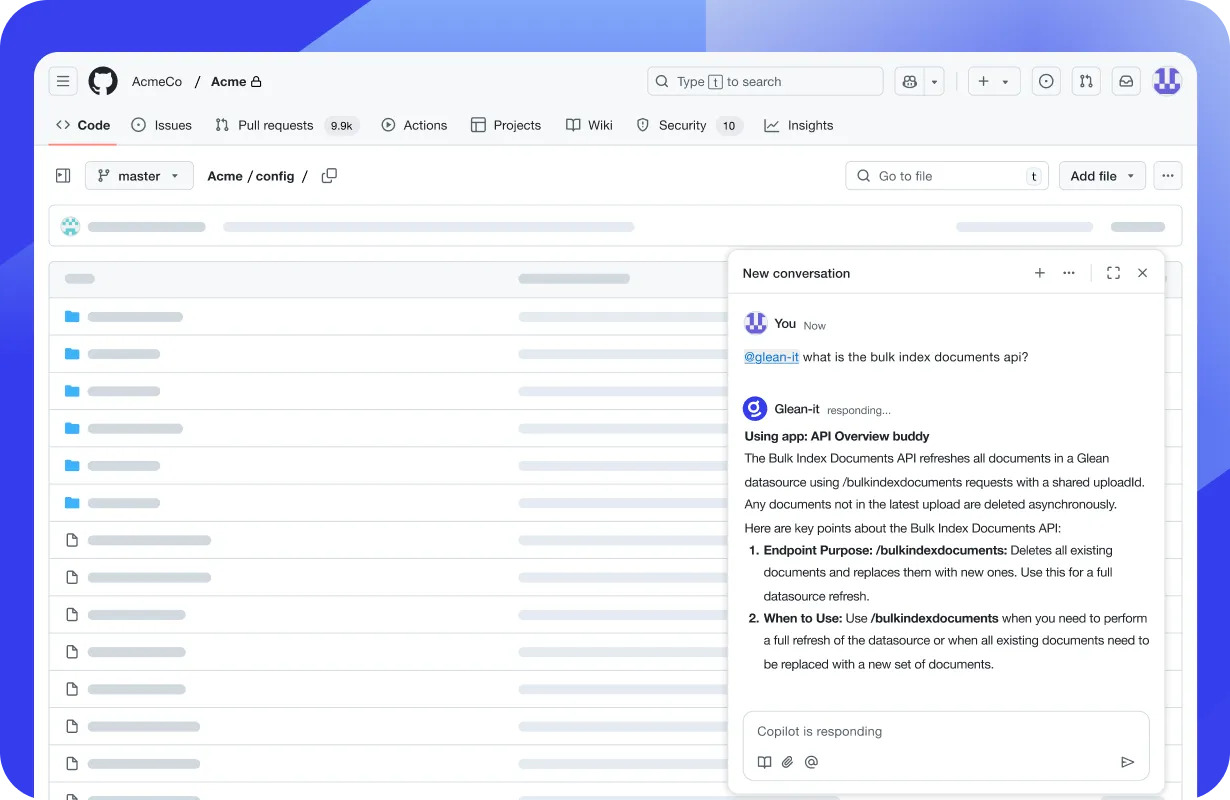Open the issues circle icon in header
Screen dimensions: 1230x800
(x=1046, y=81)
